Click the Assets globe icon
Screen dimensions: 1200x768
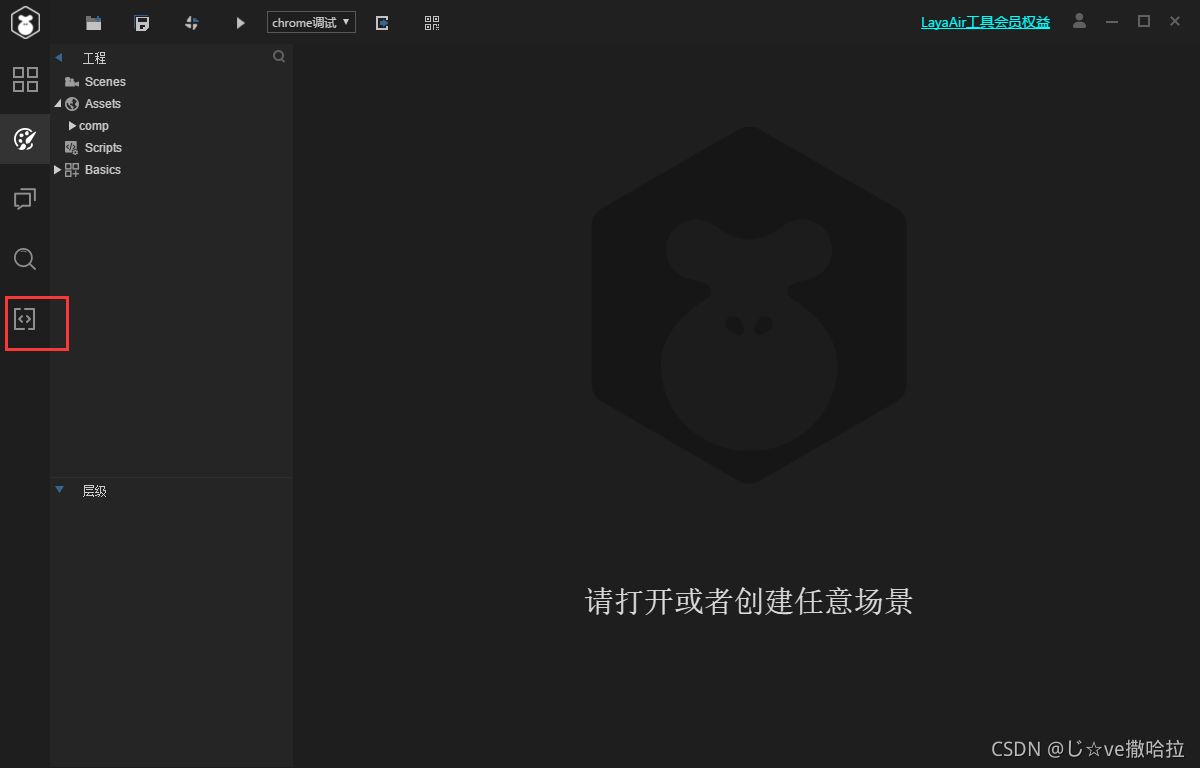pos(72,104)
